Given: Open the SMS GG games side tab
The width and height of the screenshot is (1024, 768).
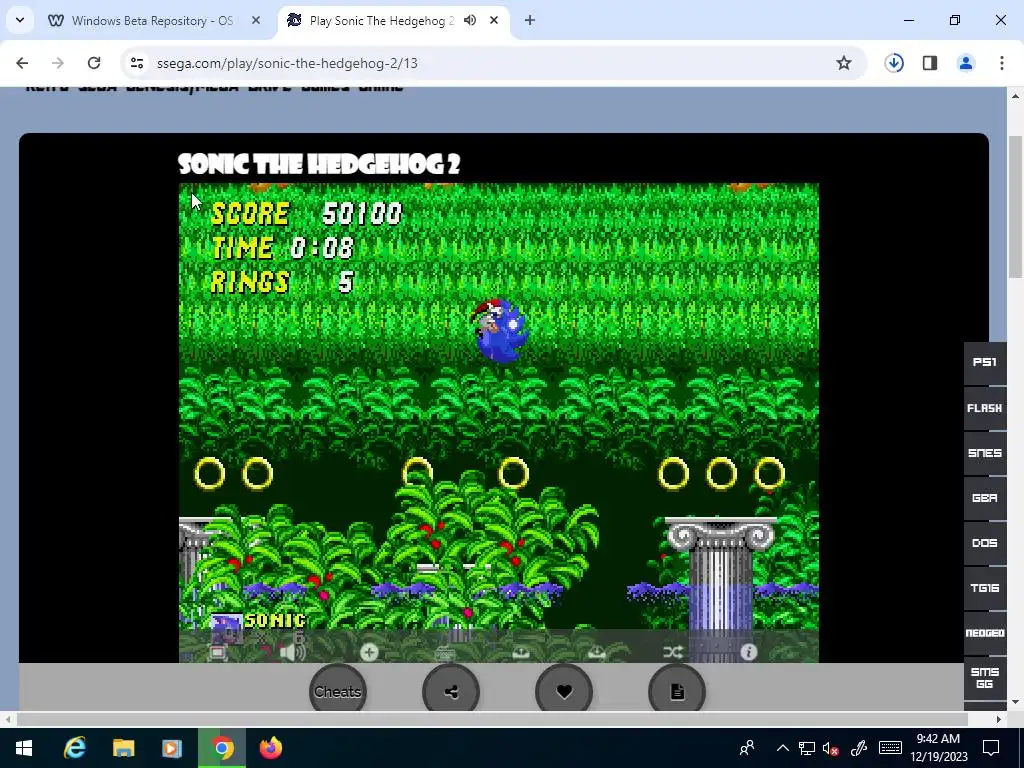Looking at the screenshot, I should click(985, 679).
